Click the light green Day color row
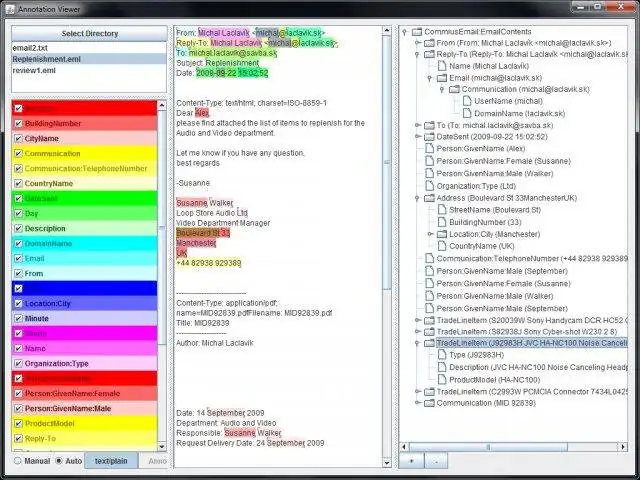The height and width of the screenshot is (480, 640). 84,213
